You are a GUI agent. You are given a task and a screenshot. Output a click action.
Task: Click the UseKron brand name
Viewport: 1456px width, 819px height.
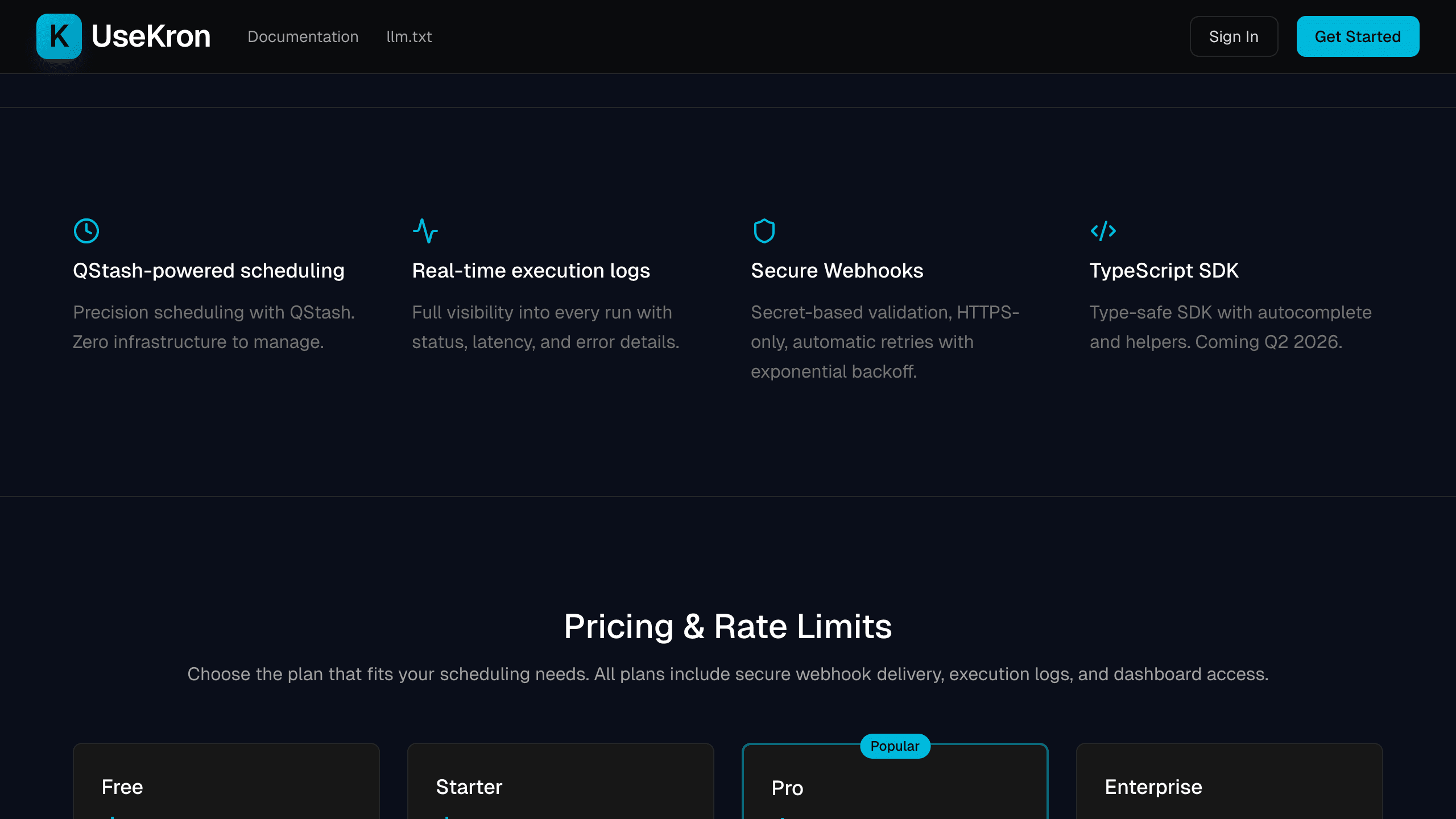click(x=151, y=36)
